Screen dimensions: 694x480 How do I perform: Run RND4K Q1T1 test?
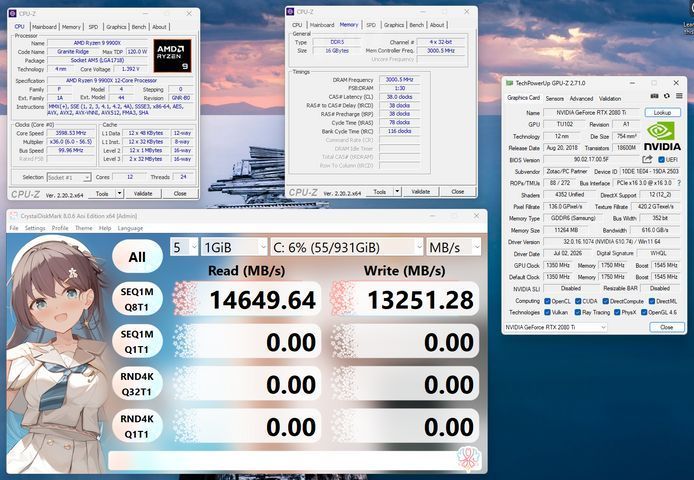[137, 426]
